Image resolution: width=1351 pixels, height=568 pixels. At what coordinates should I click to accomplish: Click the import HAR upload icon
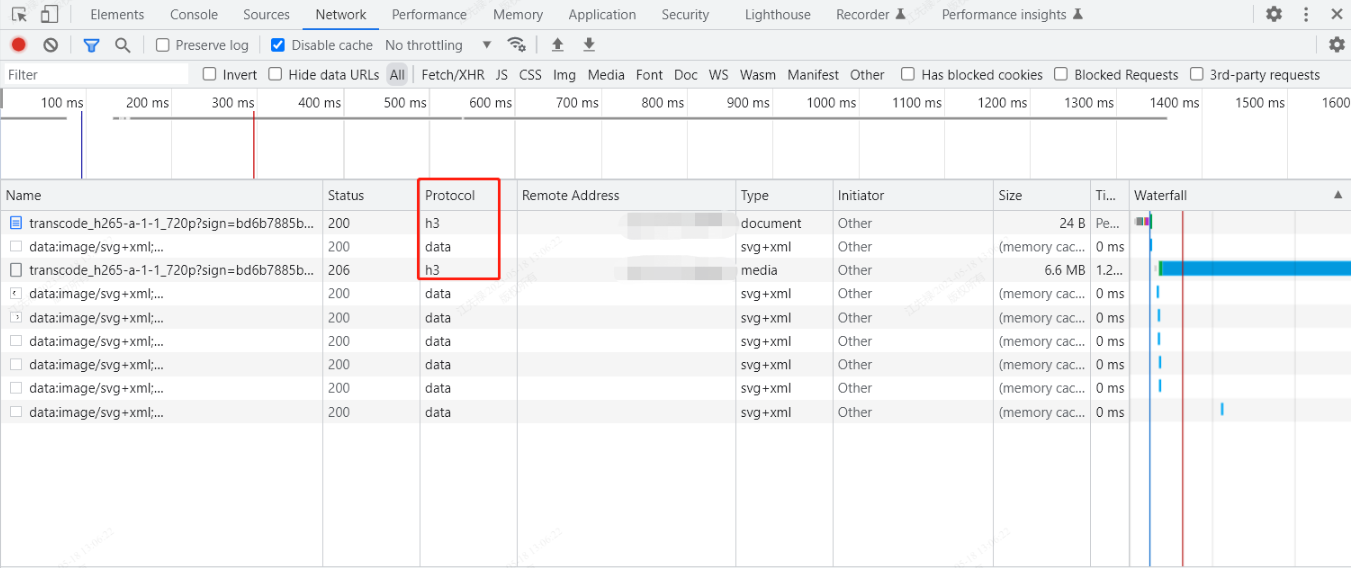(558, 45)
